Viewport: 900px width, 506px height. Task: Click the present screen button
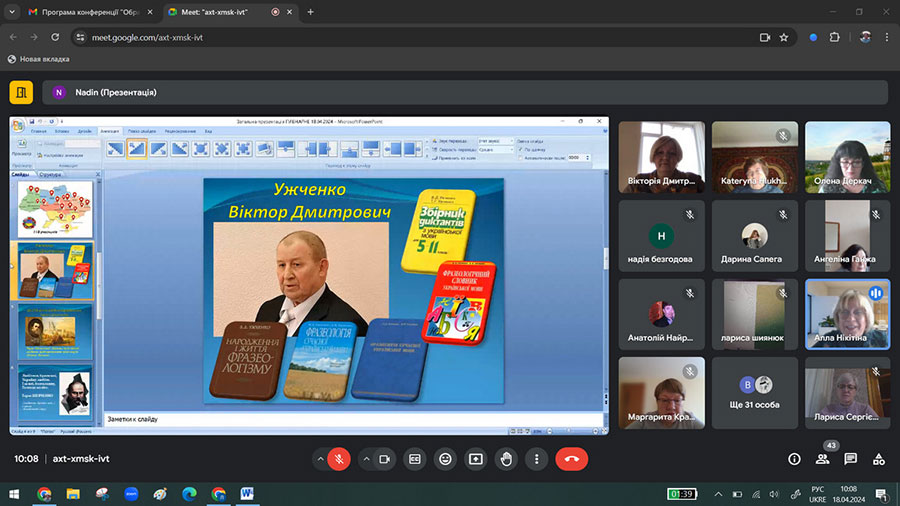[476, 459]
